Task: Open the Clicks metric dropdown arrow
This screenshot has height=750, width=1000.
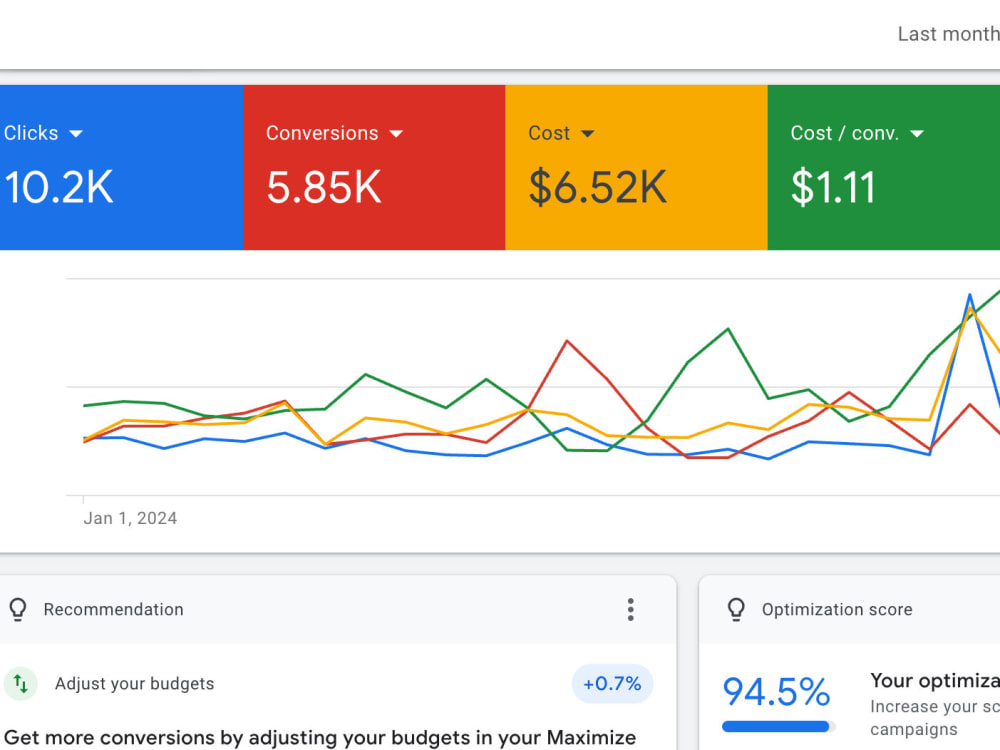Action: click(76, 134)
